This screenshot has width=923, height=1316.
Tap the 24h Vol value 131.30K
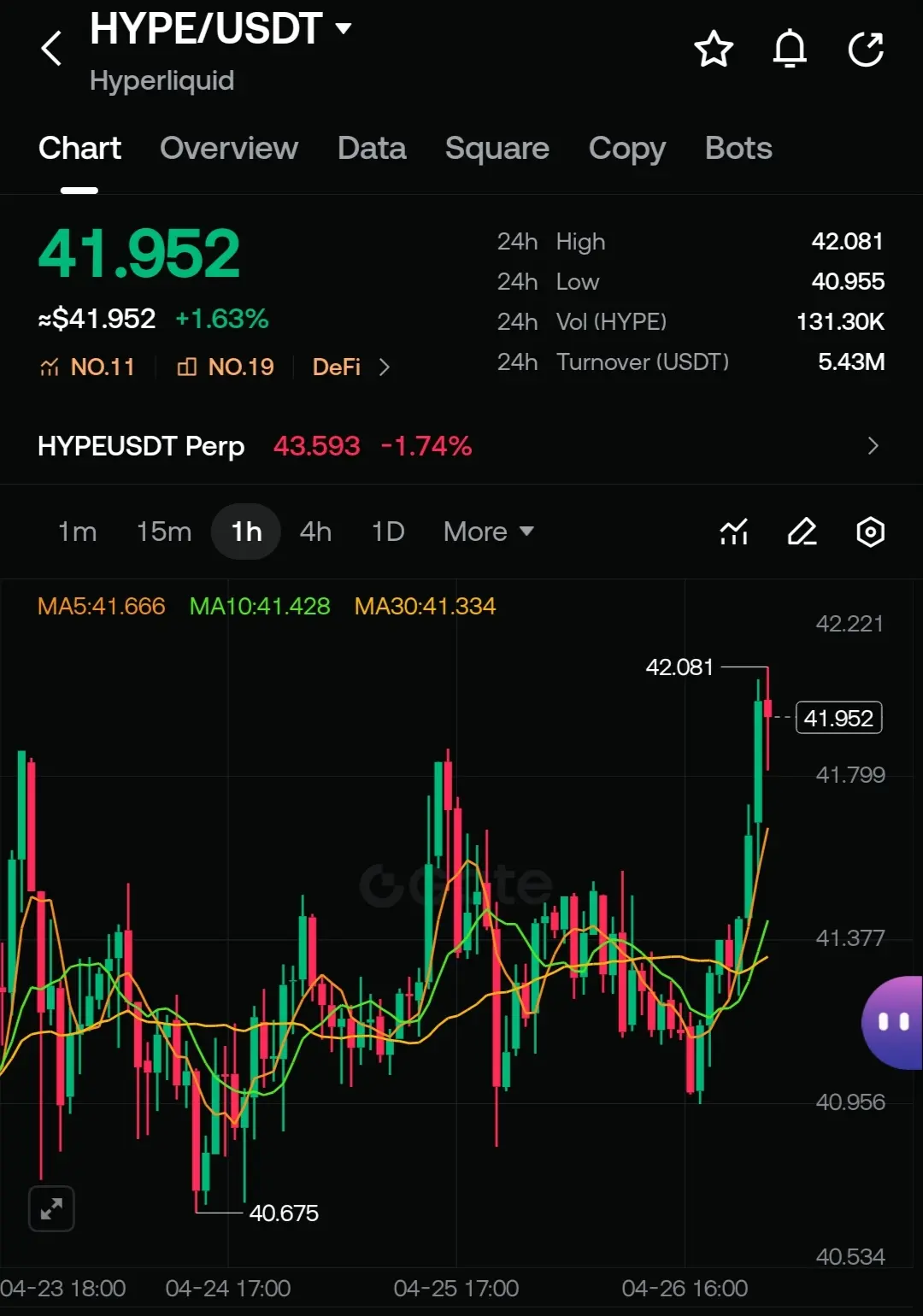click(840, 321)
